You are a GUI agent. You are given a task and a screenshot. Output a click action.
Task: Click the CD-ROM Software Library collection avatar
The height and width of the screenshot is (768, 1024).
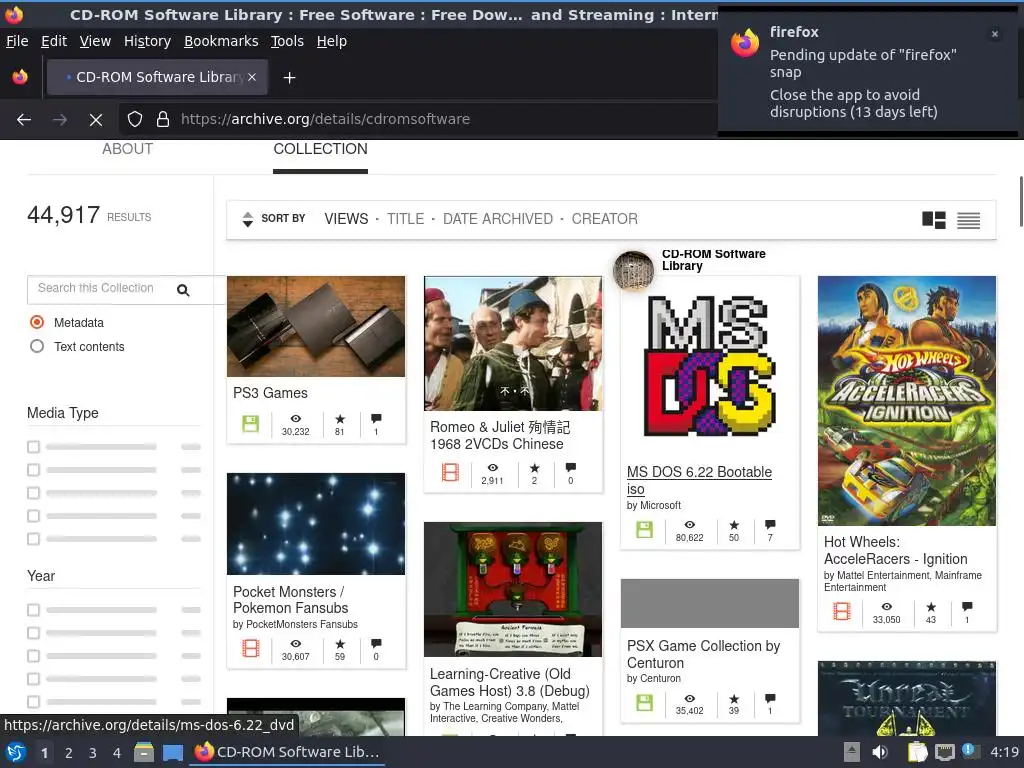click(x=633, y=270)
